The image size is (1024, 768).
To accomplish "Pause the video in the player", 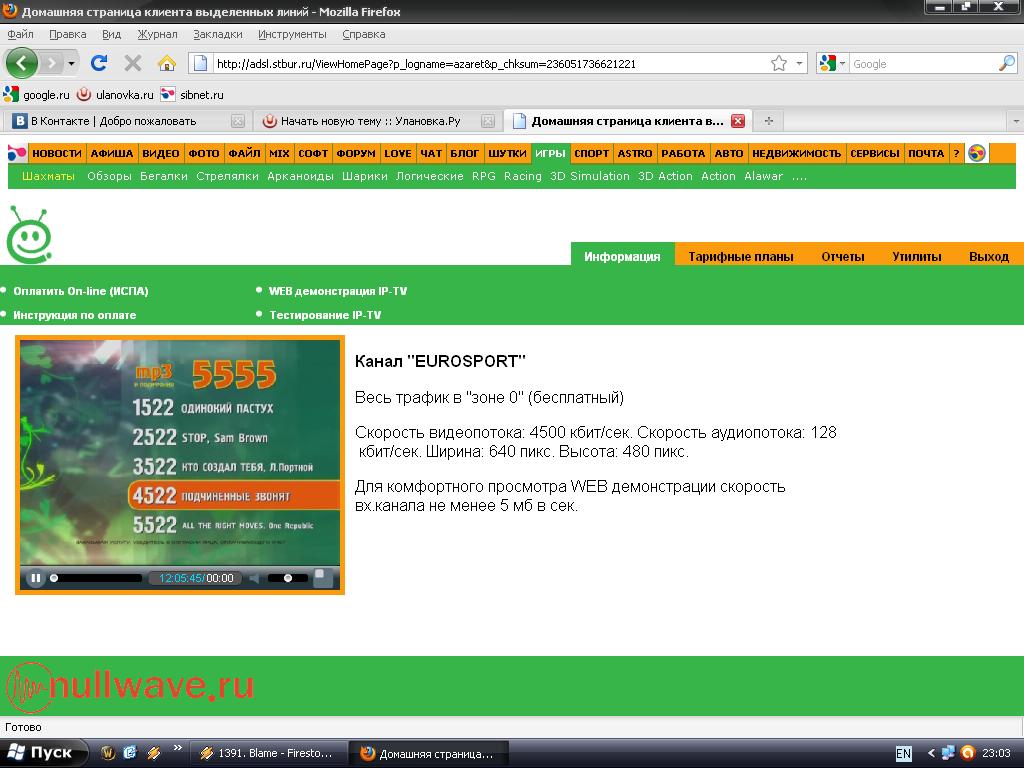I will 35,578.
